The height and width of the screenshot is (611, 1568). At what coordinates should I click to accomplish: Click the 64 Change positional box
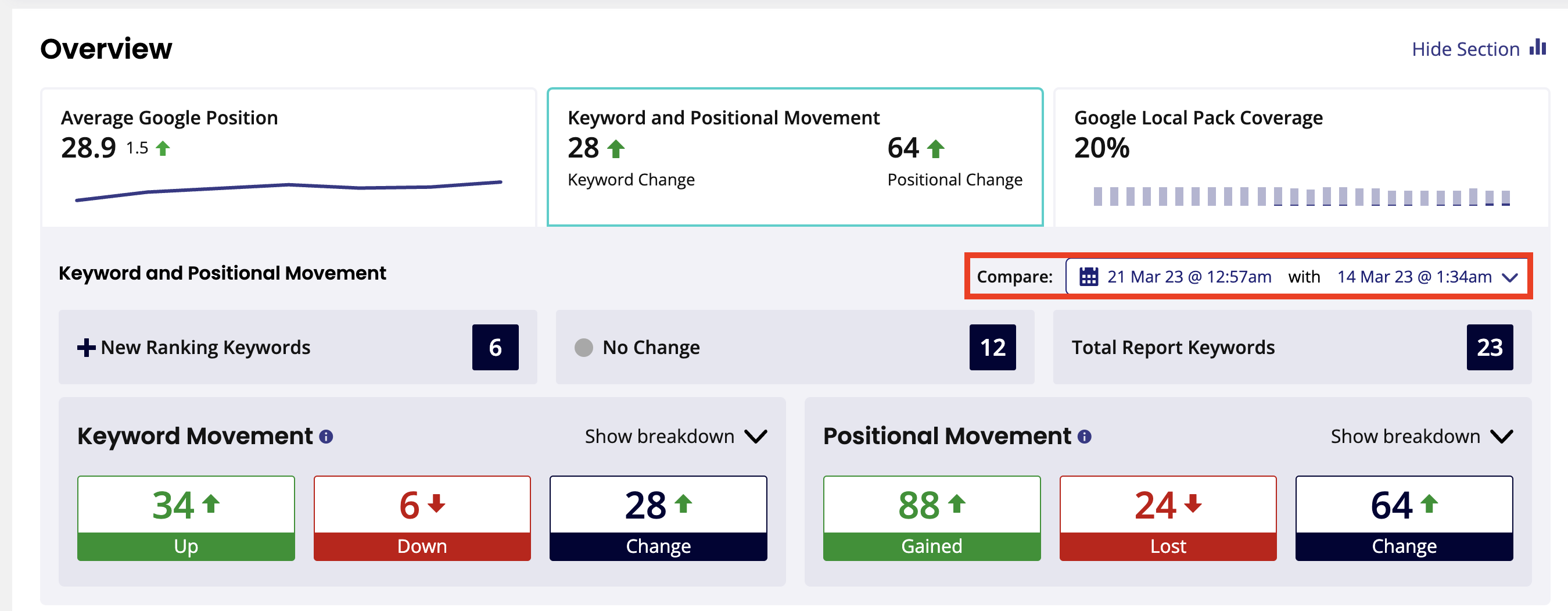point(1404,518)
